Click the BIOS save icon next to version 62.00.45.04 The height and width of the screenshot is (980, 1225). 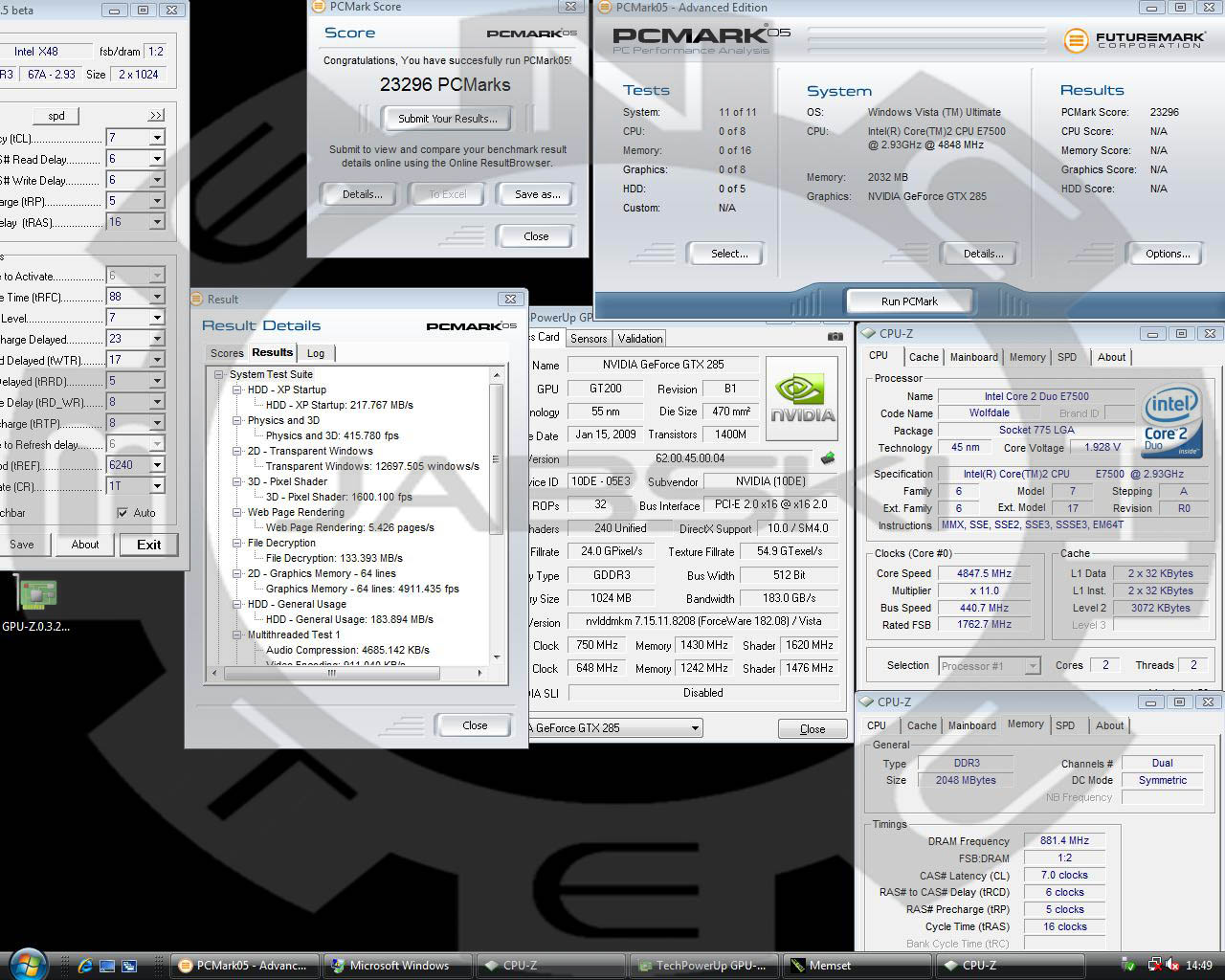point(828,457)
